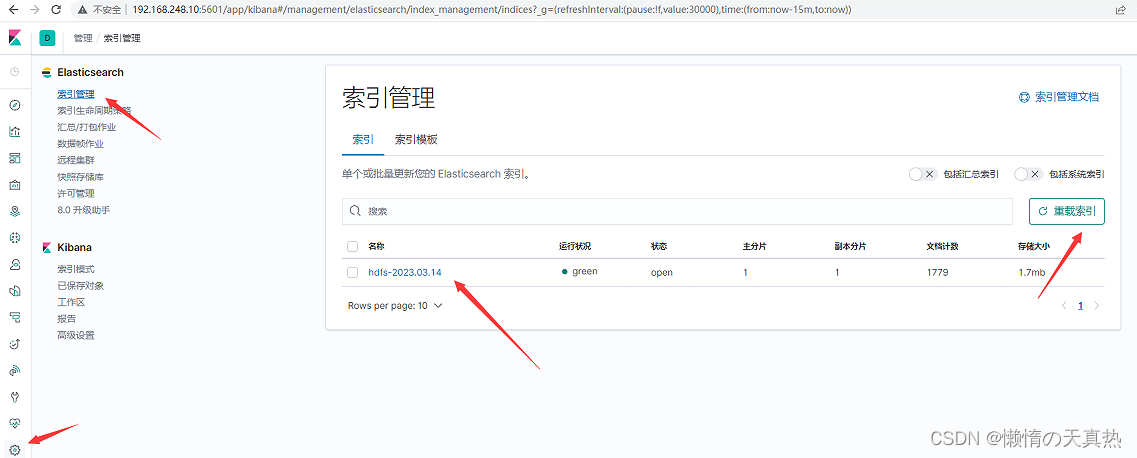The image size is (1137, 458).
Task: Click into the 搜索 index search field
Action: (677, 211)
